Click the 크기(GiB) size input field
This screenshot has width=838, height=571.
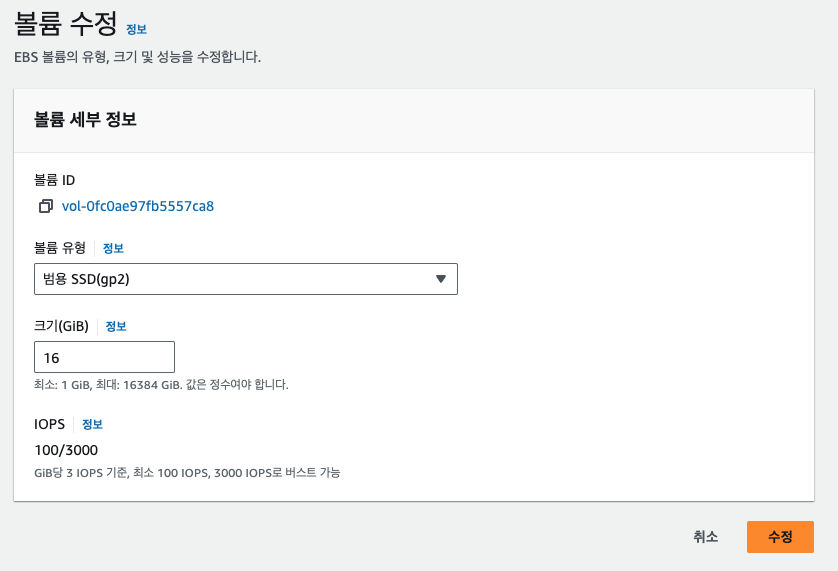(104, 357)
